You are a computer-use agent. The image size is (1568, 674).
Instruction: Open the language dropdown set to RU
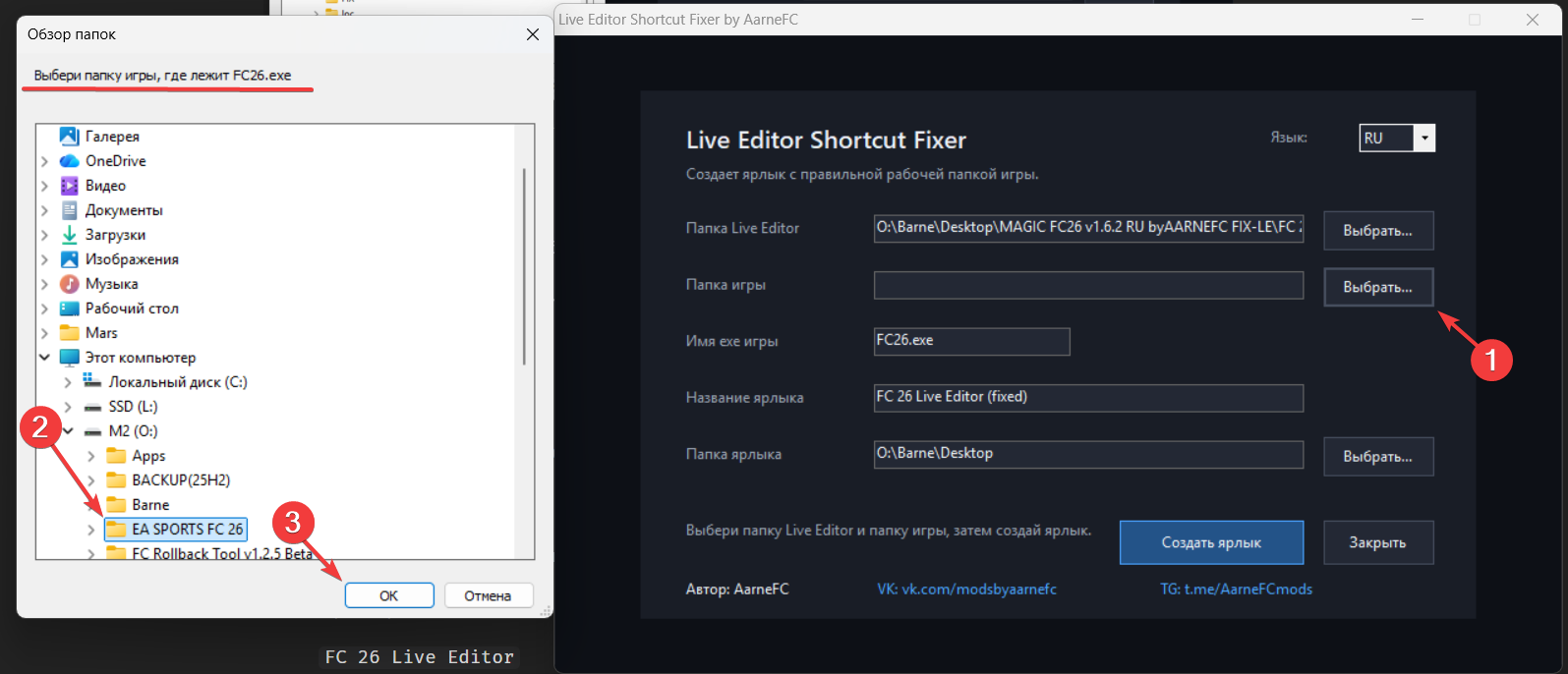coord(1424,139)
